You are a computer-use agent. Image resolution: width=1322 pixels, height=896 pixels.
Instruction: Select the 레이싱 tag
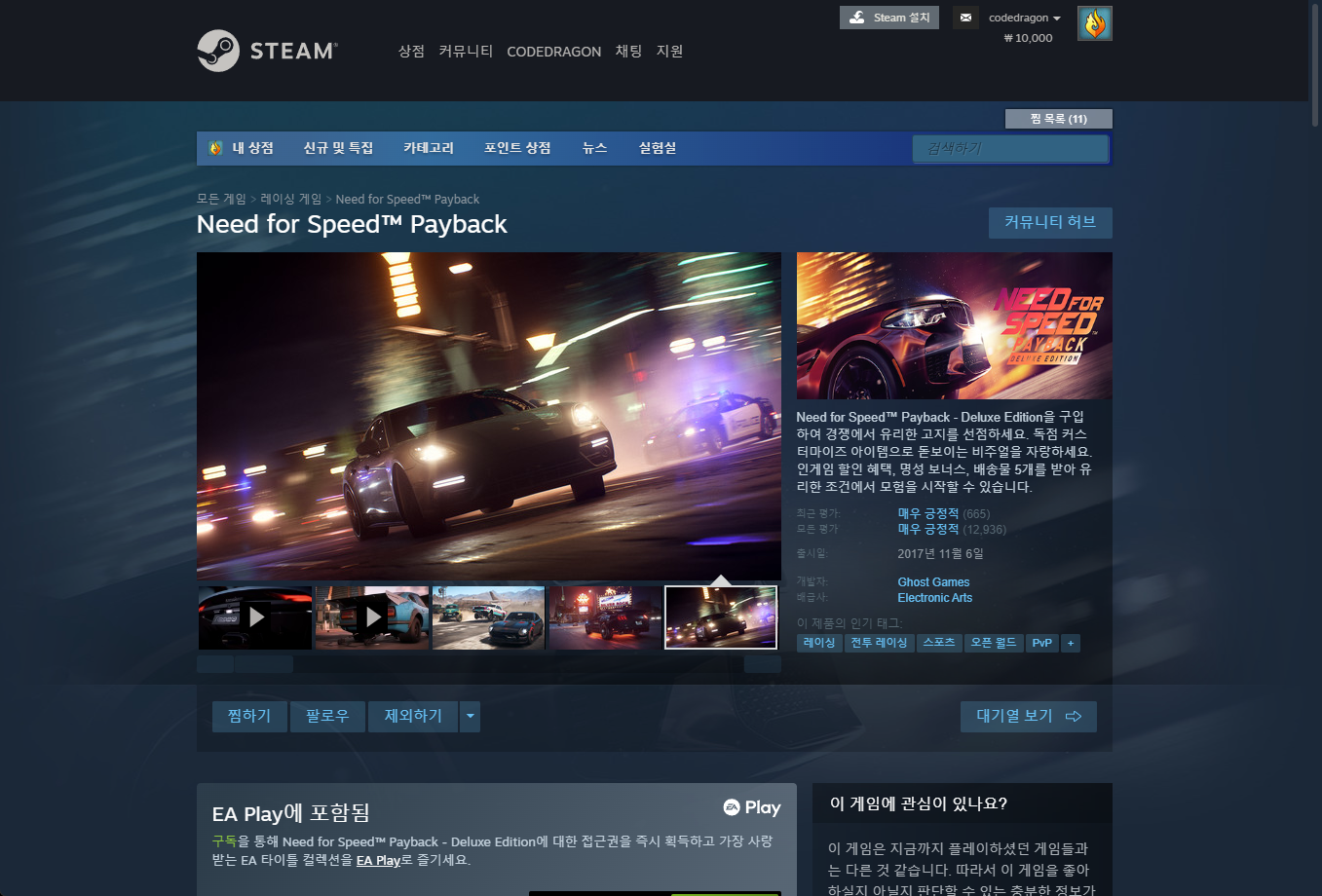(819, 643)
